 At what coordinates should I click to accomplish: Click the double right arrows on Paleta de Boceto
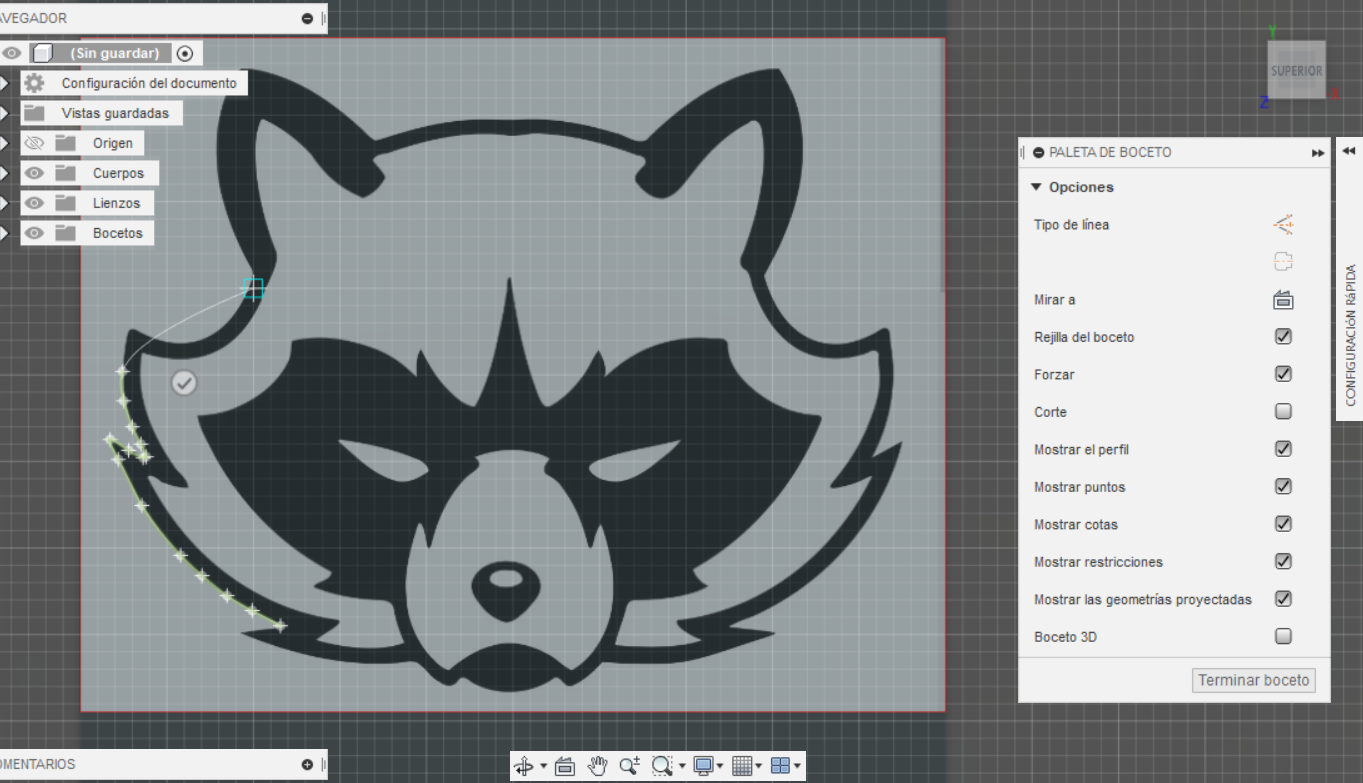1318,153
